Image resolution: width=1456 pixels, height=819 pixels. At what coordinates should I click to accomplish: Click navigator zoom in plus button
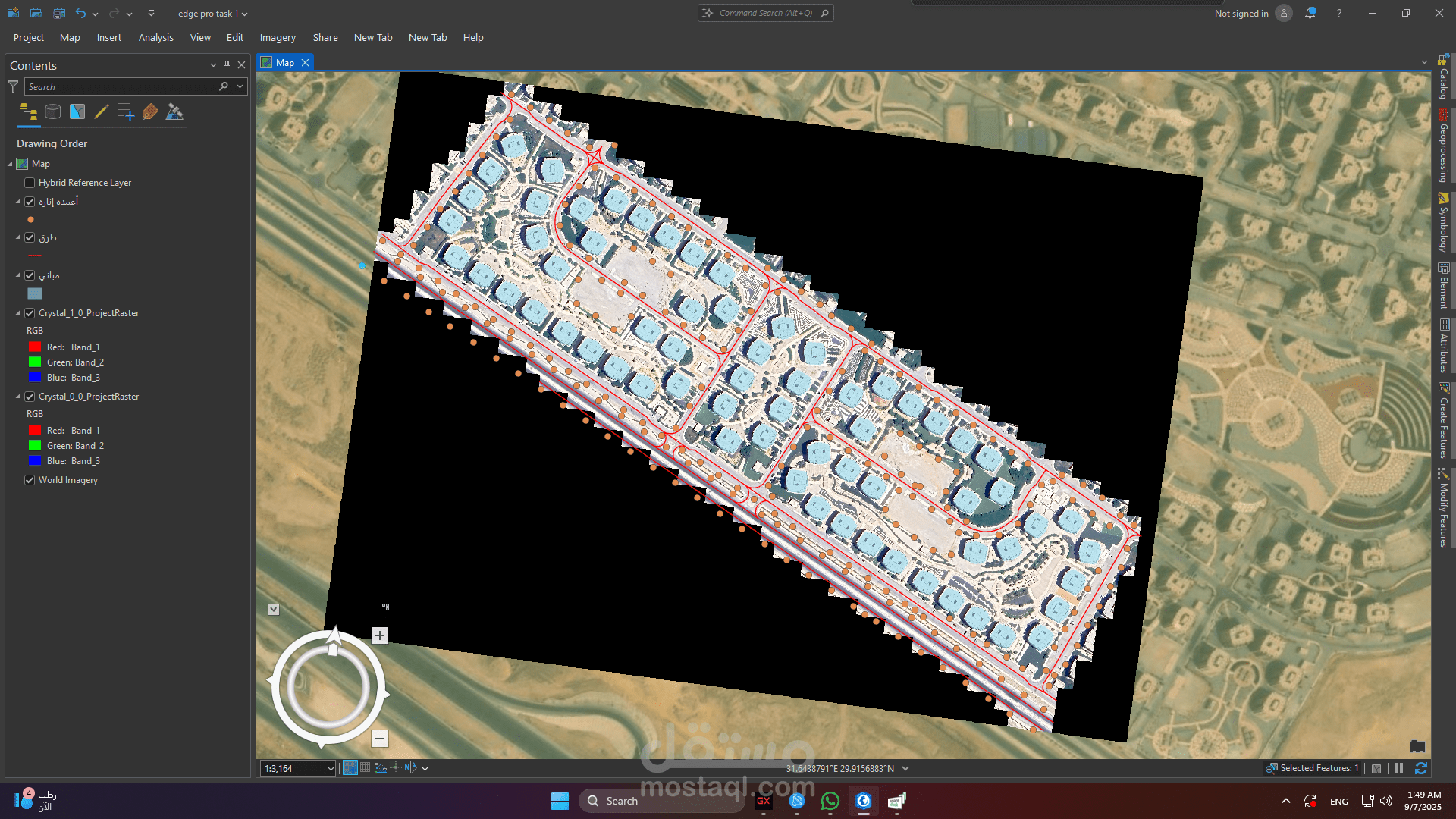click(380, 635)
